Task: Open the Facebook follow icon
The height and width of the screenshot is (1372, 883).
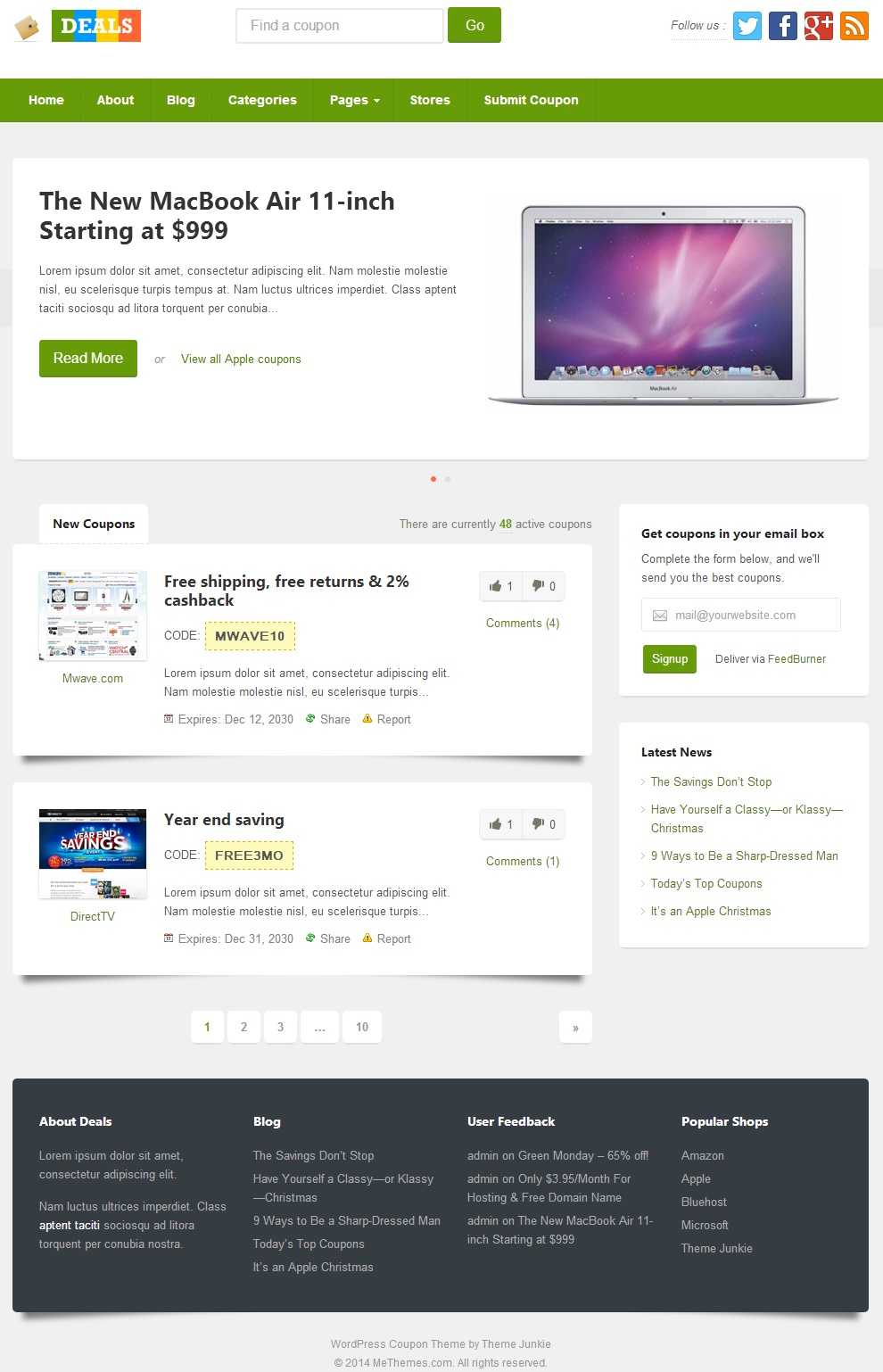Action: point(783,26)
